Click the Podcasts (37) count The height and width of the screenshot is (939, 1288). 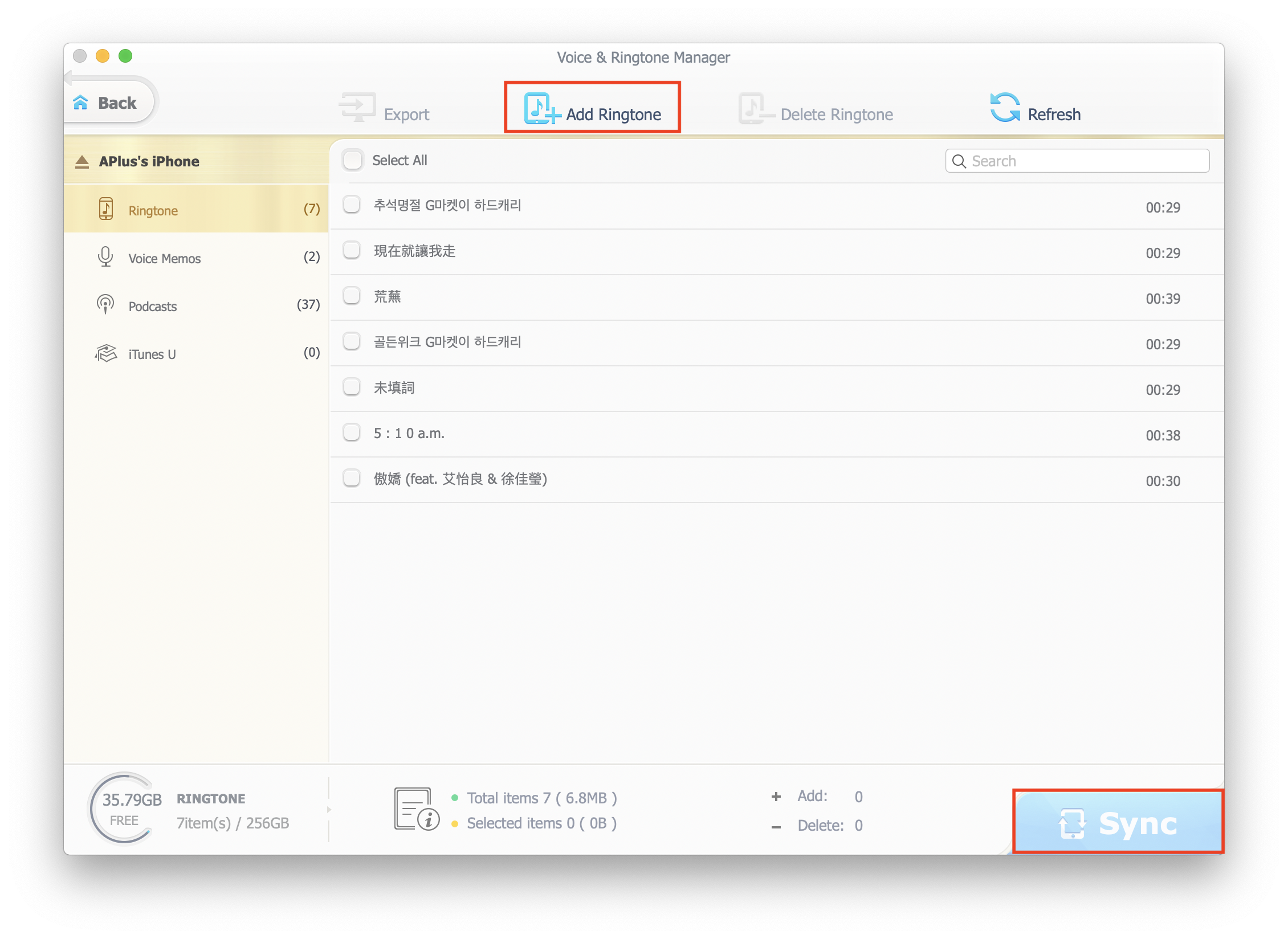(308, 305)
